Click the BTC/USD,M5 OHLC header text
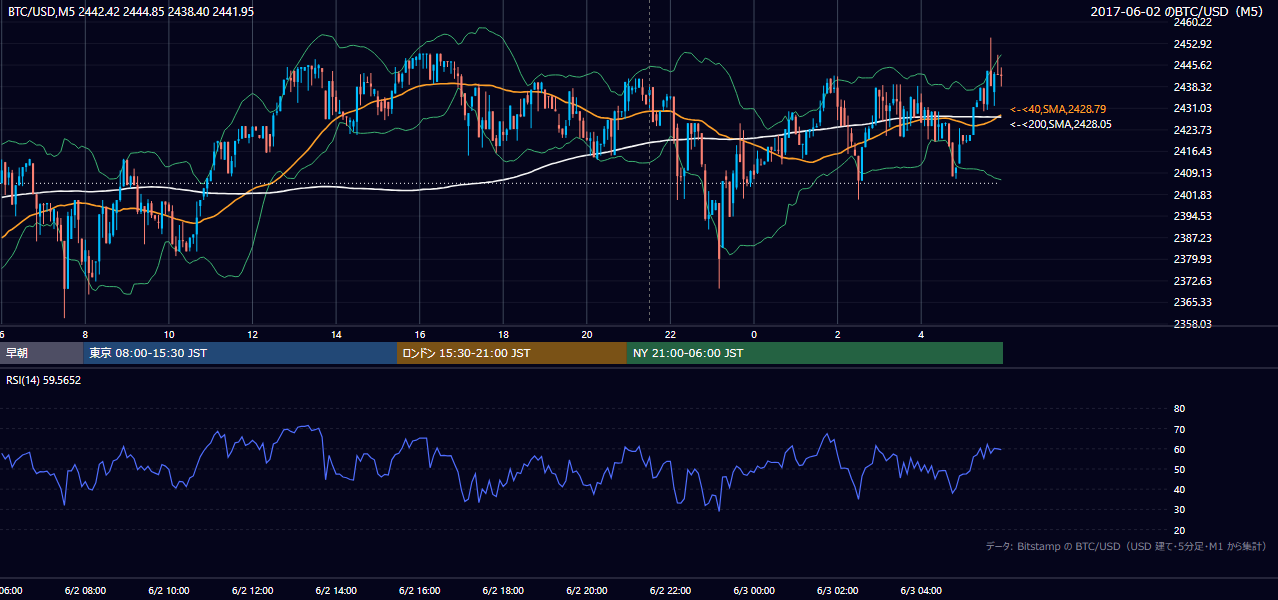1278x600 pixels. [131, 10]
